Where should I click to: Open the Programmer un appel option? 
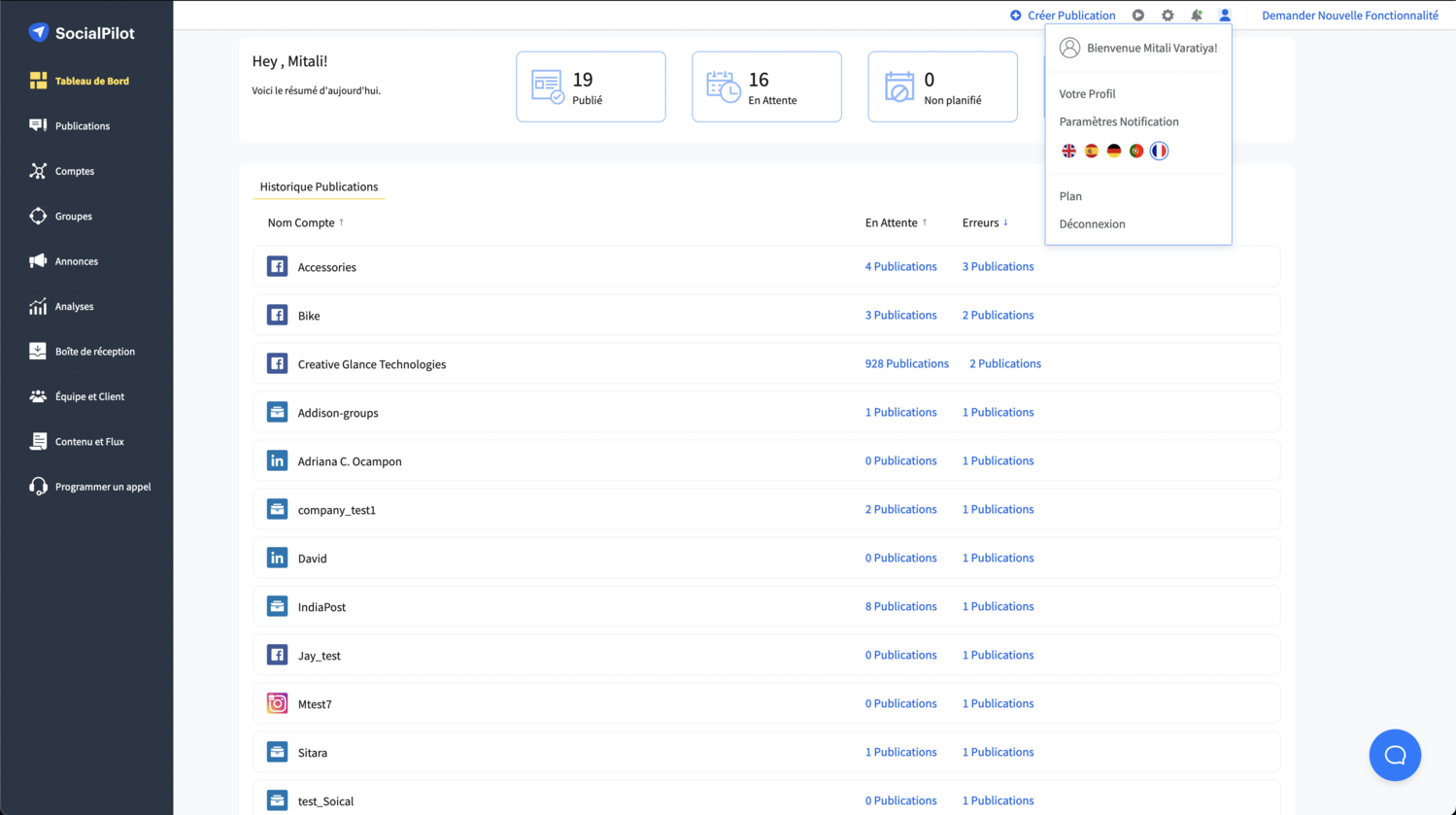click(103, 486)
